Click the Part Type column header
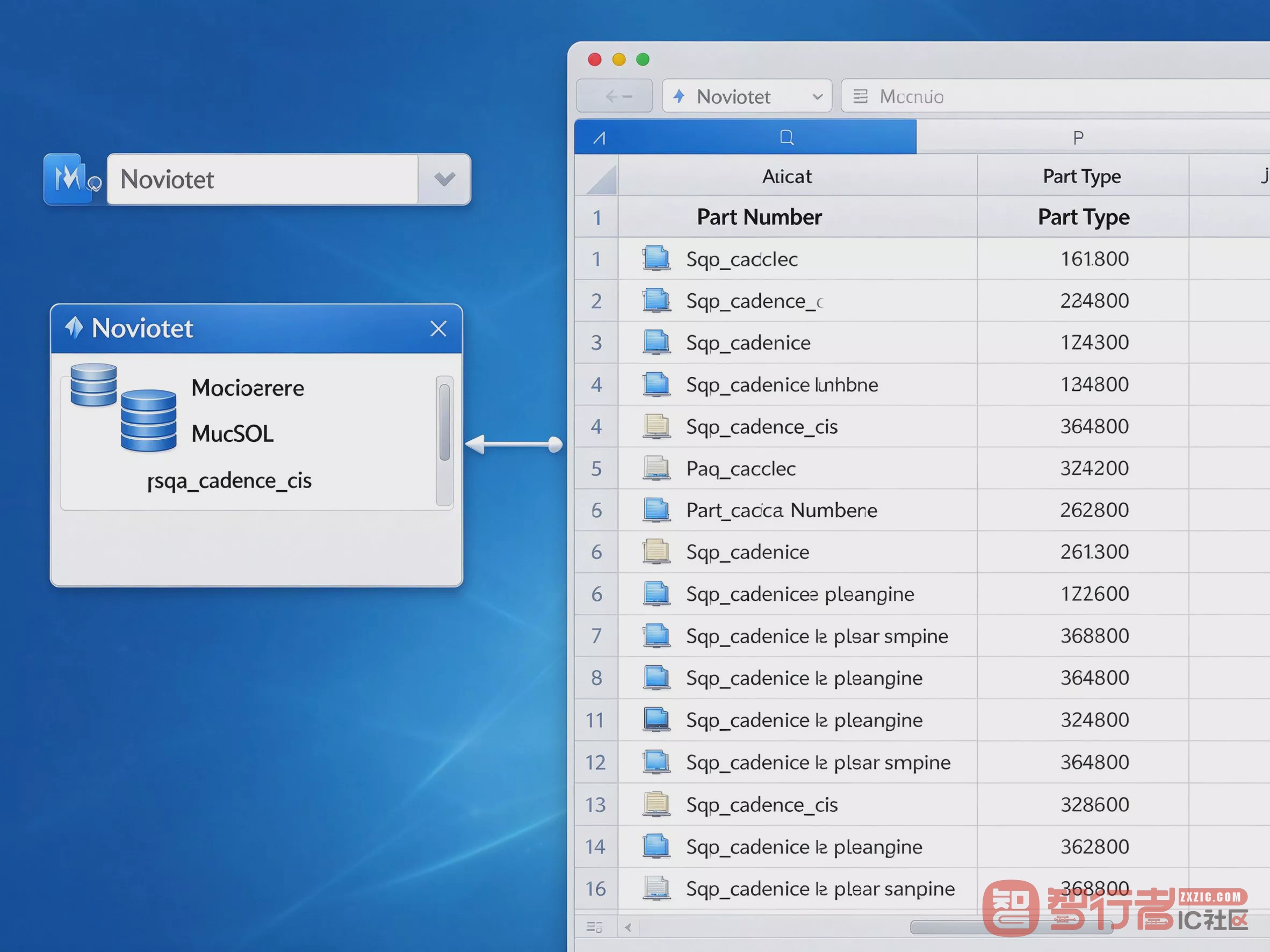The image size is (1270, 952). click(x=1083, y=176)
